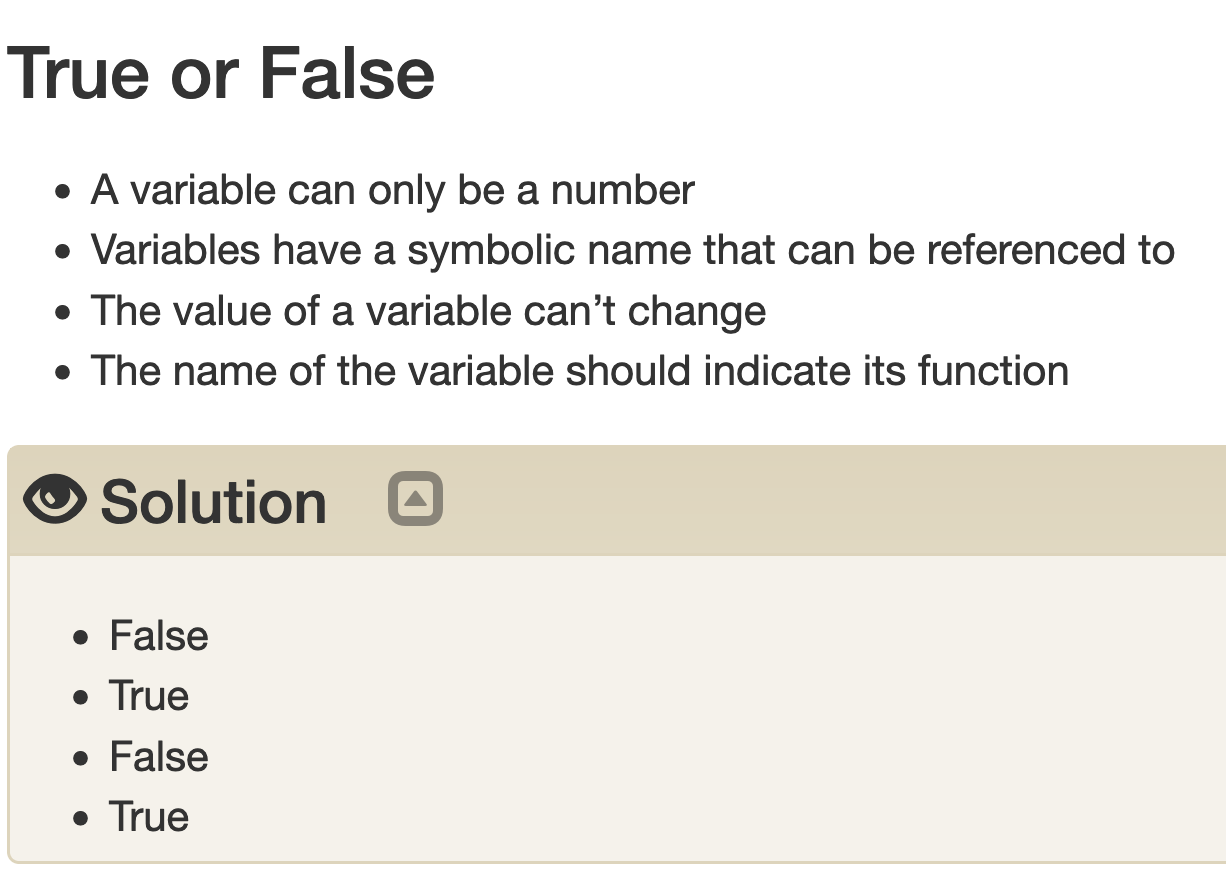Select the bullet reading 'A variable can only be a number'
This screenshot has height=878, width=1226.
392,190
